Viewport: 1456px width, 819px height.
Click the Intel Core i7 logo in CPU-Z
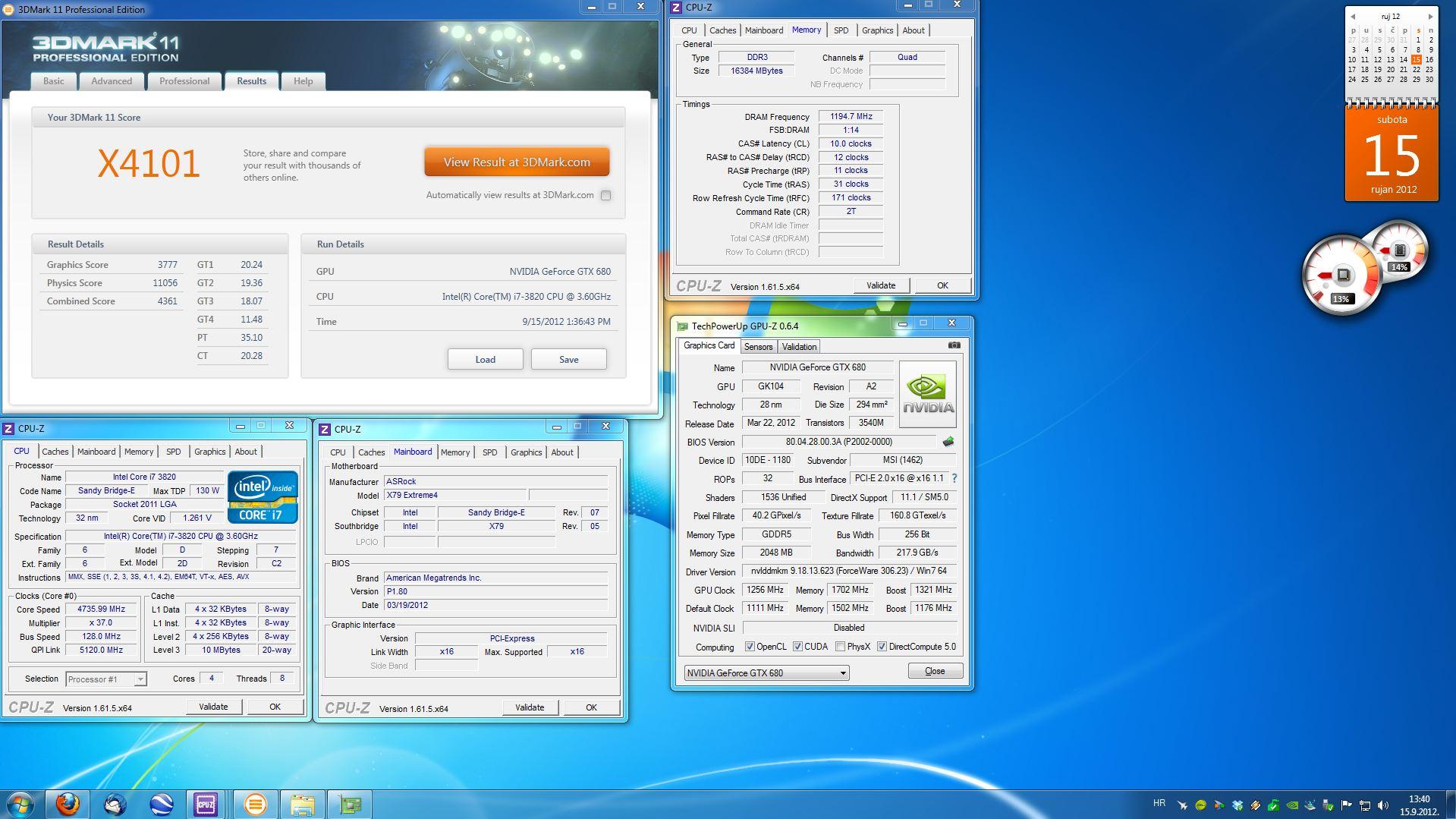click(x=263, y=497)
